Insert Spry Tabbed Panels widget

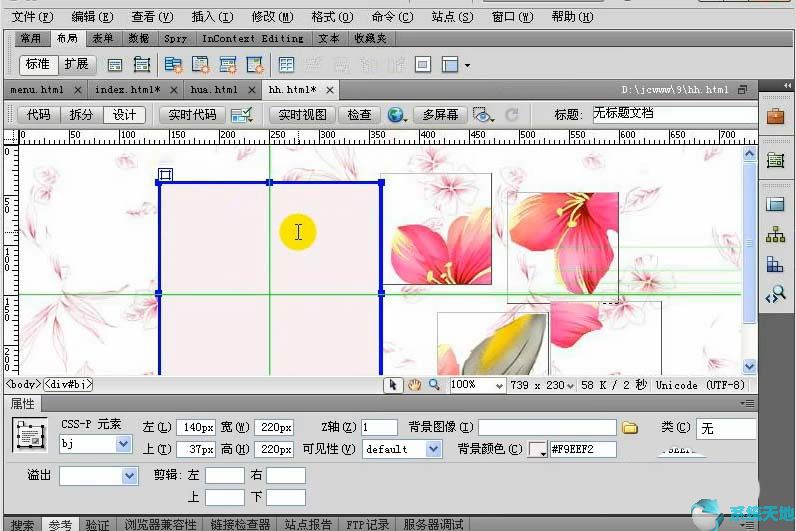click(201, 64)
